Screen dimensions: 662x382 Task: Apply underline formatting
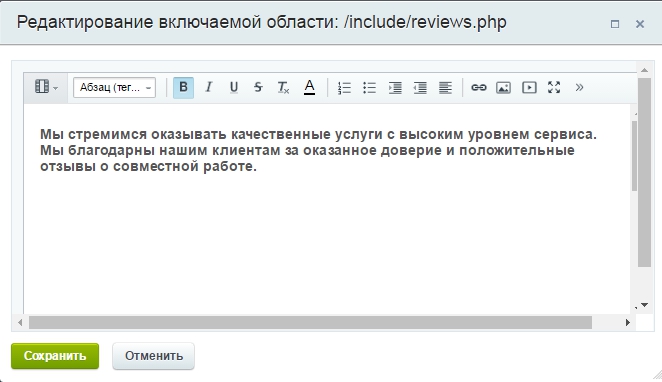point(233,87)
